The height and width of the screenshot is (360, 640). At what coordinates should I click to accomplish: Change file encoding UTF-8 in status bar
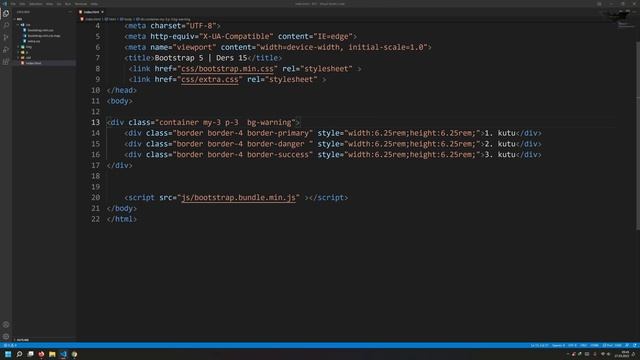pyautogui.click(x=572, y=345)
